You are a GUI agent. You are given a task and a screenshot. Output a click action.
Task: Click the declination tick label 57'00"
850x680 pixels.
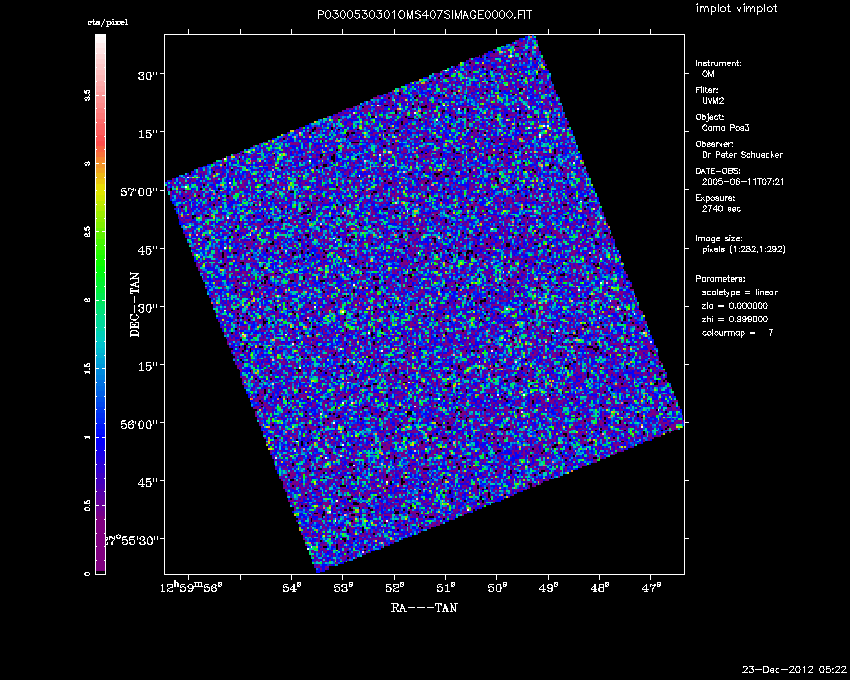point(139,192)
